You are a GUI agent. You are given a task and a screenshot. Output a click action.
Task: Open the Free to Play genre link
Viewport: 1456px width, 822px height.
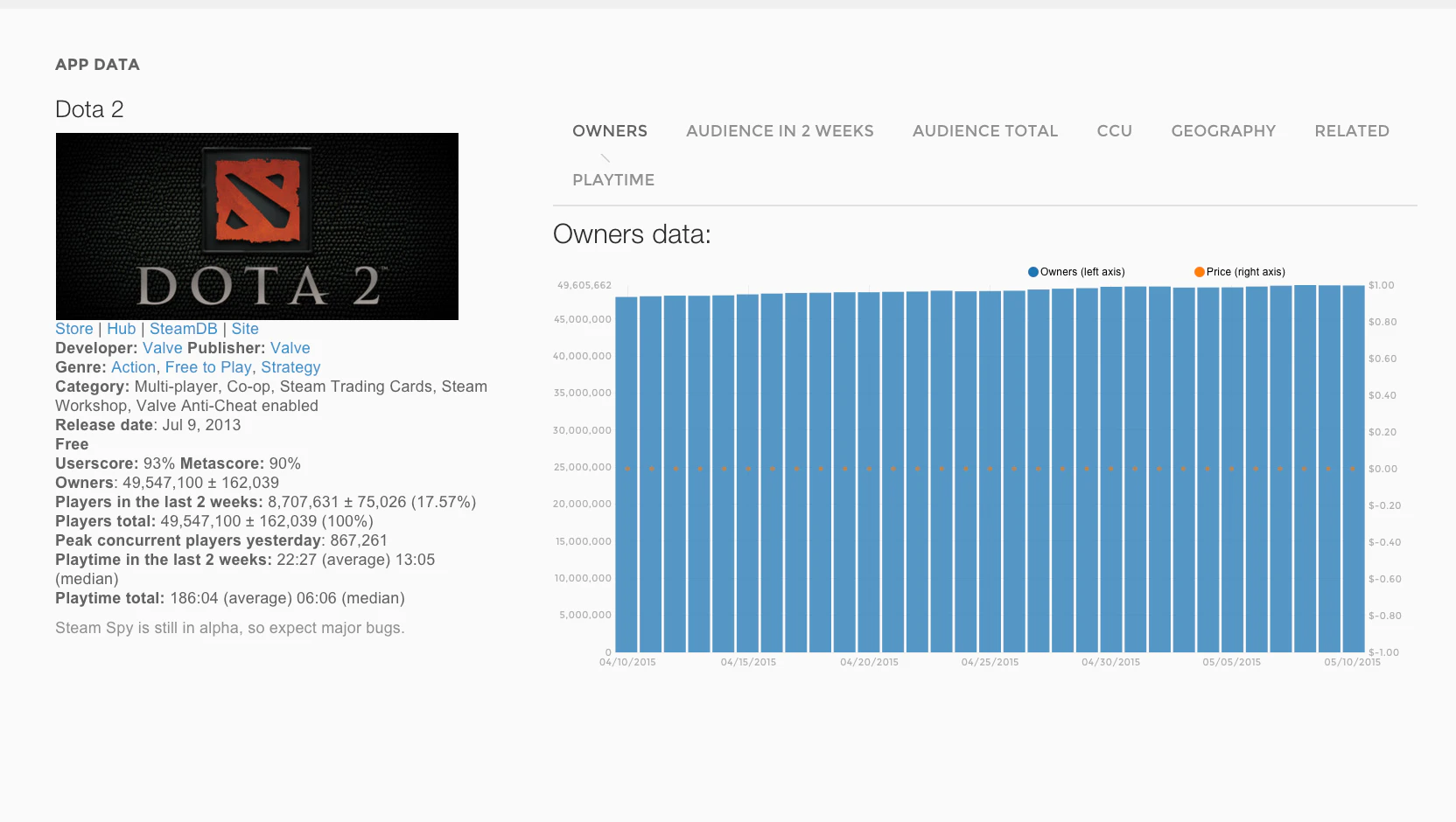click(208, 367)
